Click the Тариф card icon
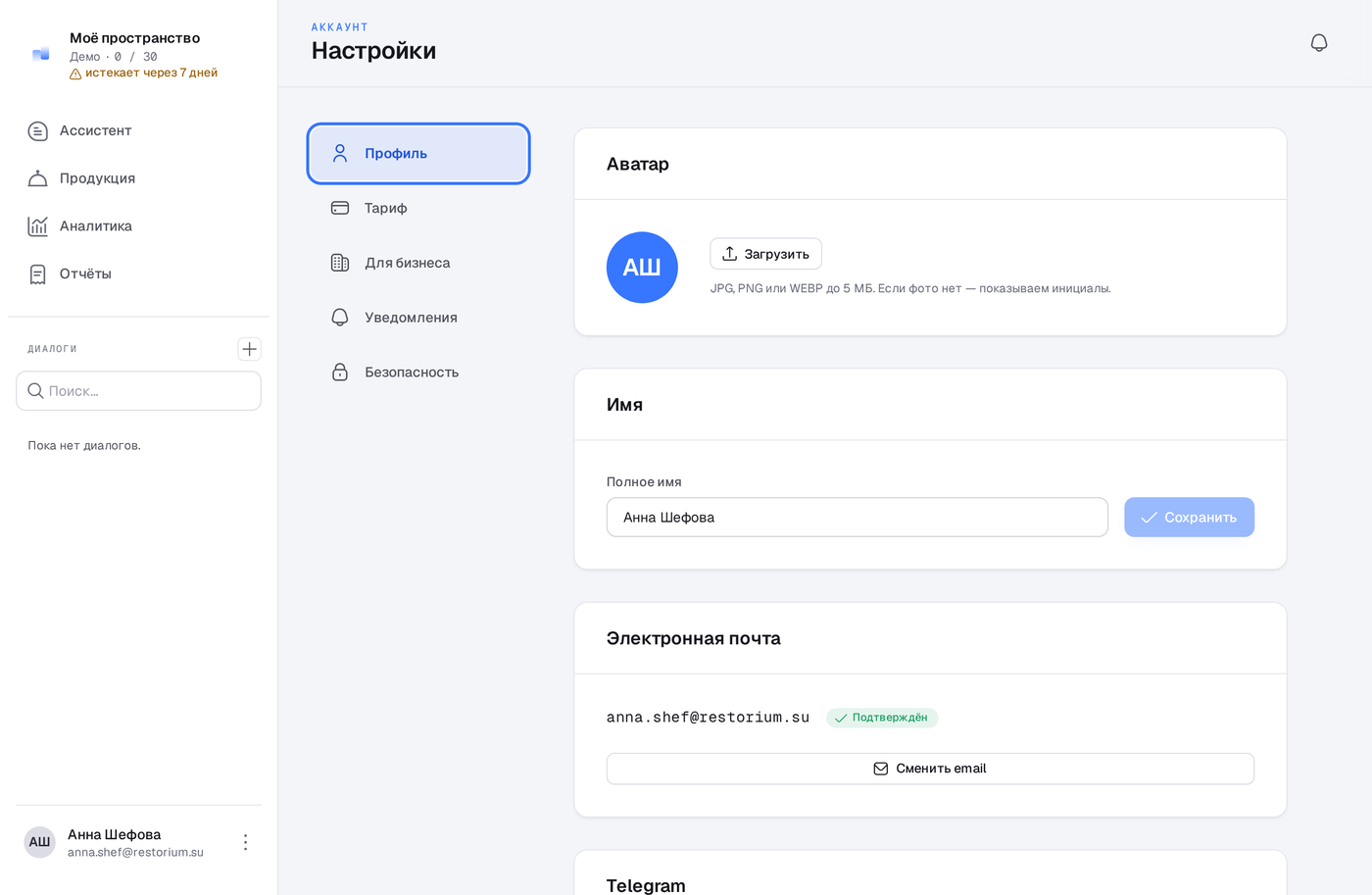The height and width of the screenshot is (895, 1372). (x=340, y=208)
